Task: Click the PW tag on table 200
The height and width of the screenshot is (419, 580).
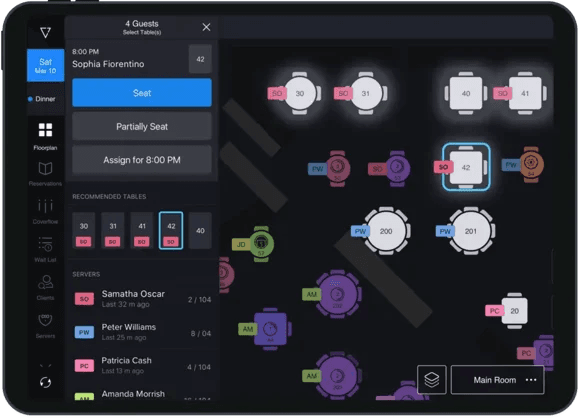Action: pos(360,232)
